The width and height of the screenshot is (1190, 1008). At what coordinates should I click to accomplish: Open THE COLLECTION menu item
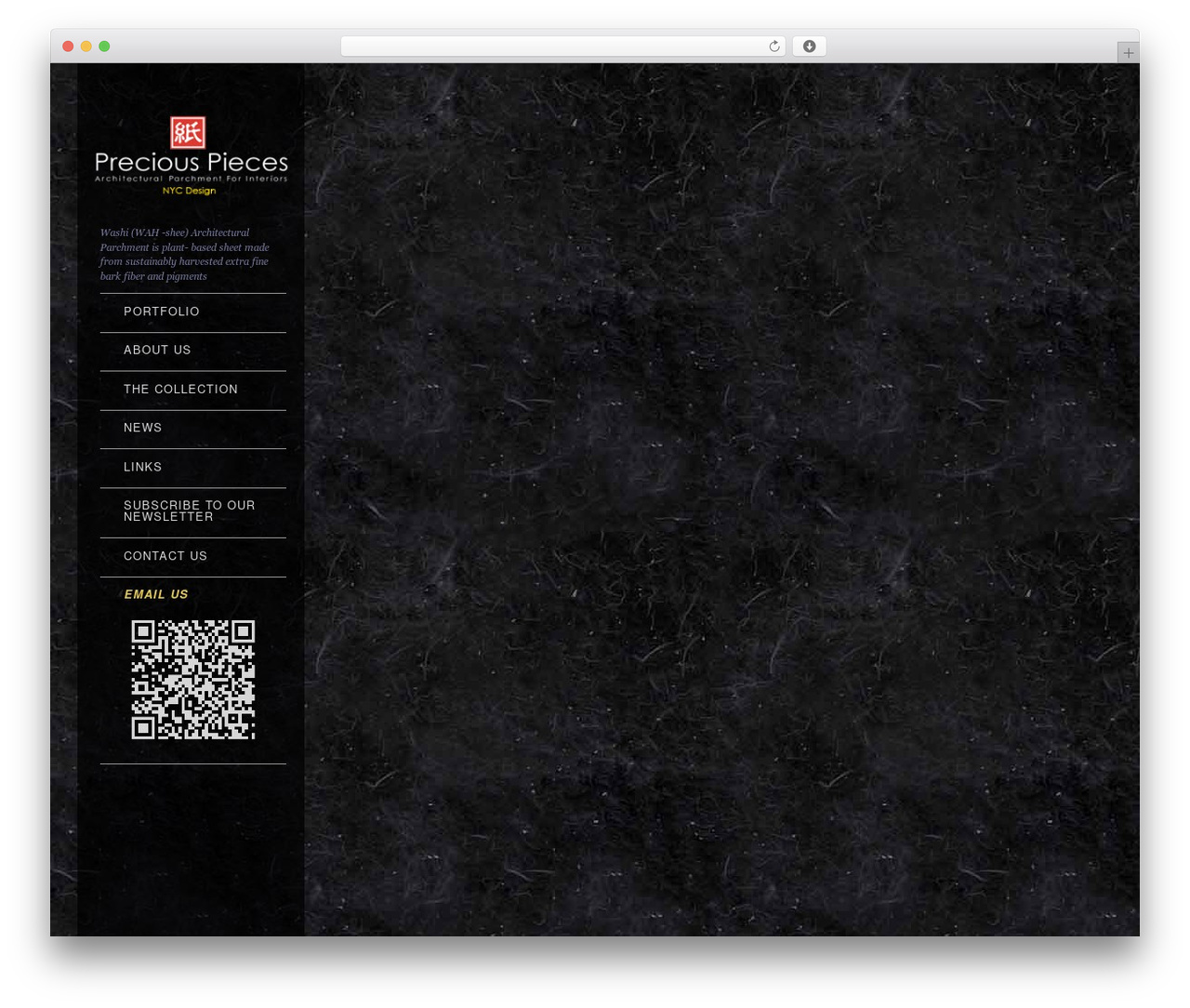(180, 390)
